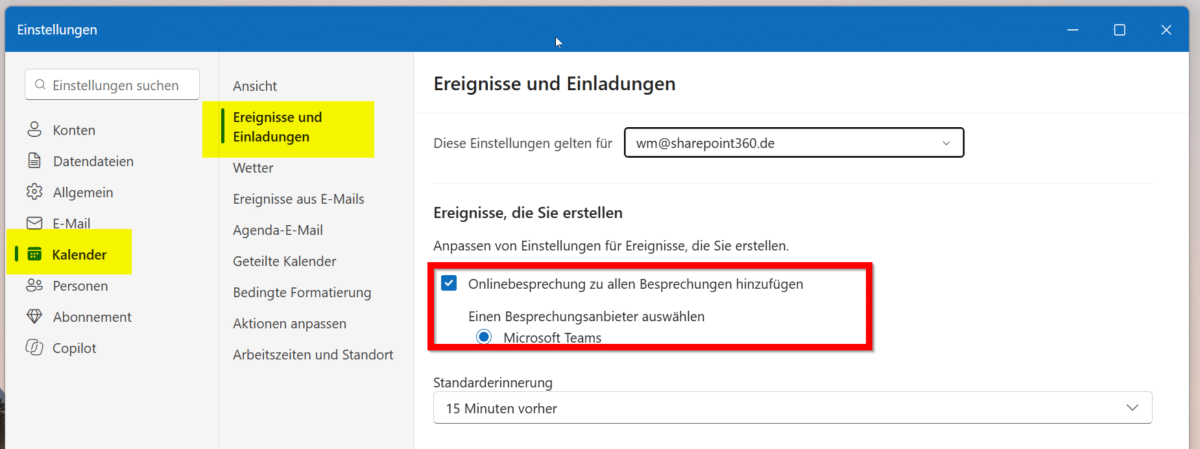
Task: Open Standarderinnerung dropdown 15 Minuten vorher
Action: (x=793, y=408)
